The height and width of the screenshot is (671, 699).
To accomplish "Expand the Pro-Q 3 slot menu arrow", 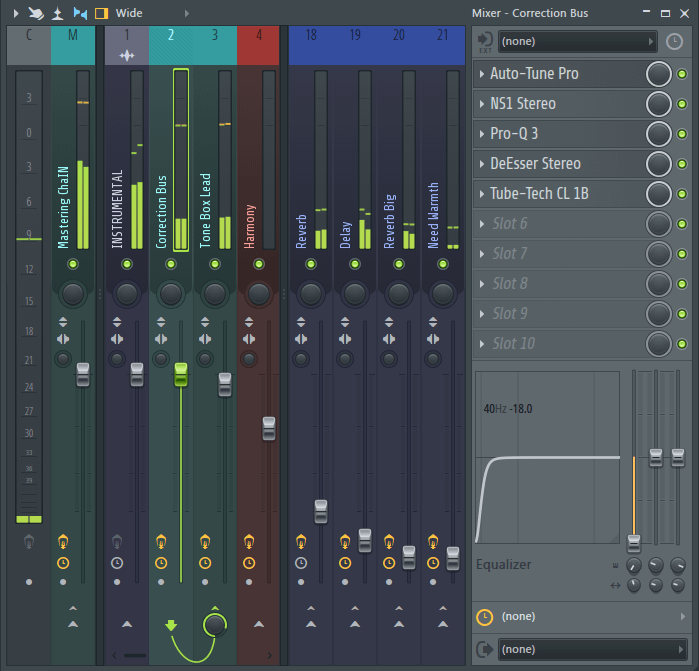I will (482, 134).
